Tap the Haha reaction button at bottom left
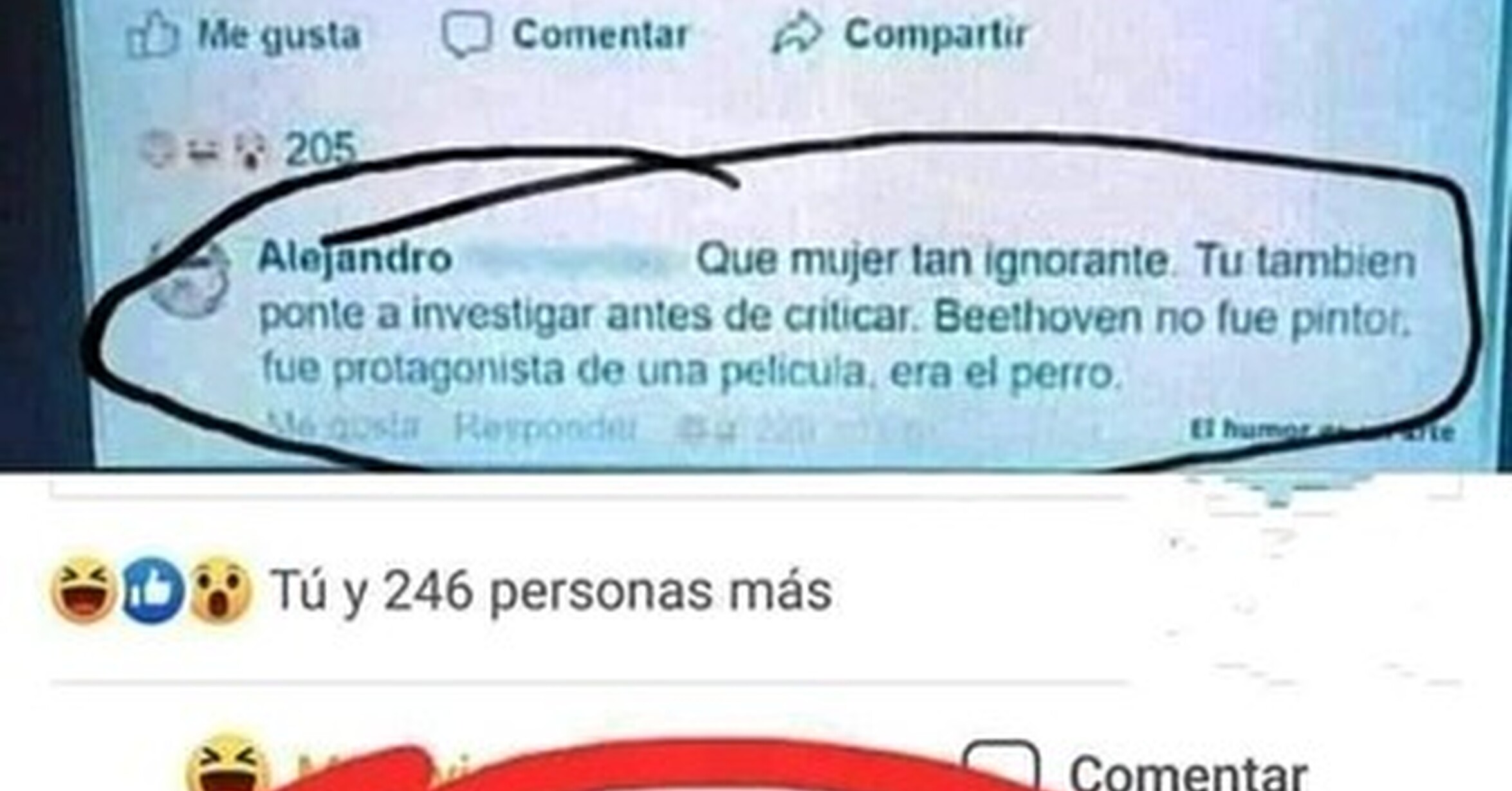The height and width of the screenshot is (791, 1512). pos(229,764)
